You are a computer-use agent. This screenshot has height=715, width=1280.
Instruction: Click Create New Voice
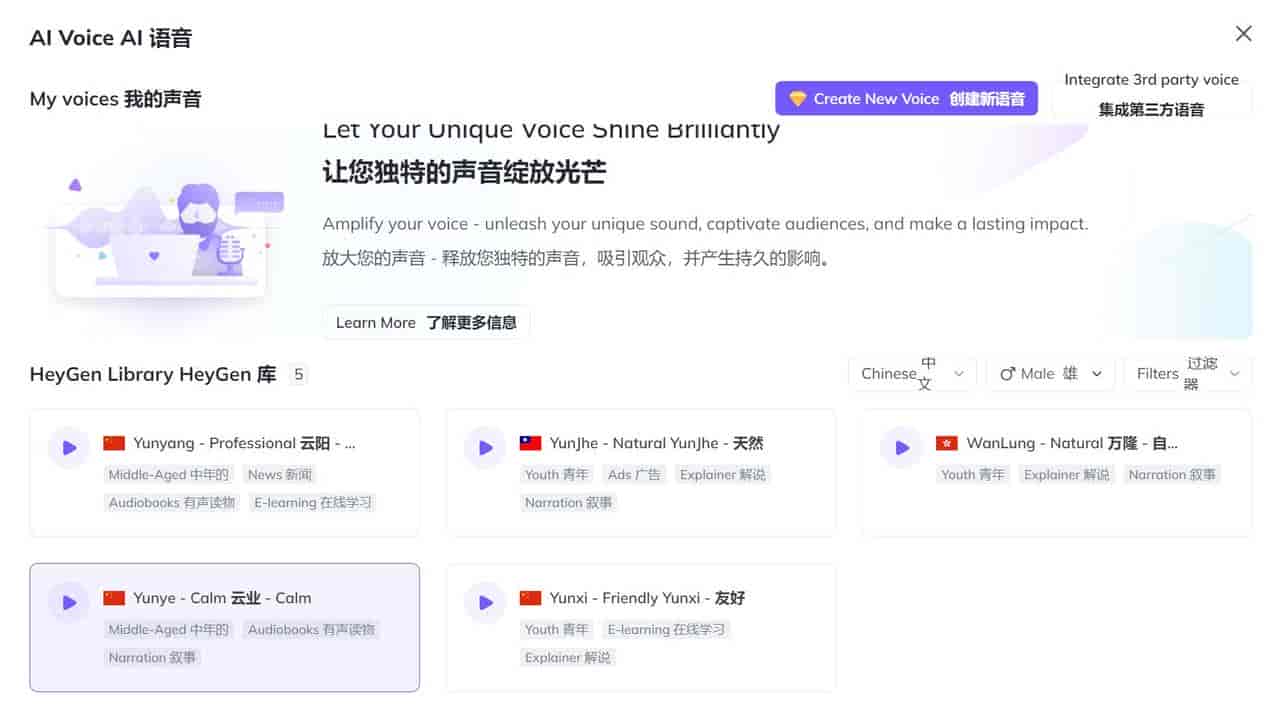tap(905, 98)
